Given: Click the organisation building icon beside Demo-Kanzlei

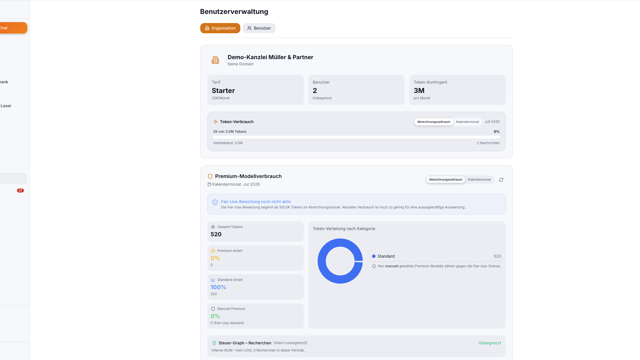Looking at the screenshot, I should coord(215,60).
